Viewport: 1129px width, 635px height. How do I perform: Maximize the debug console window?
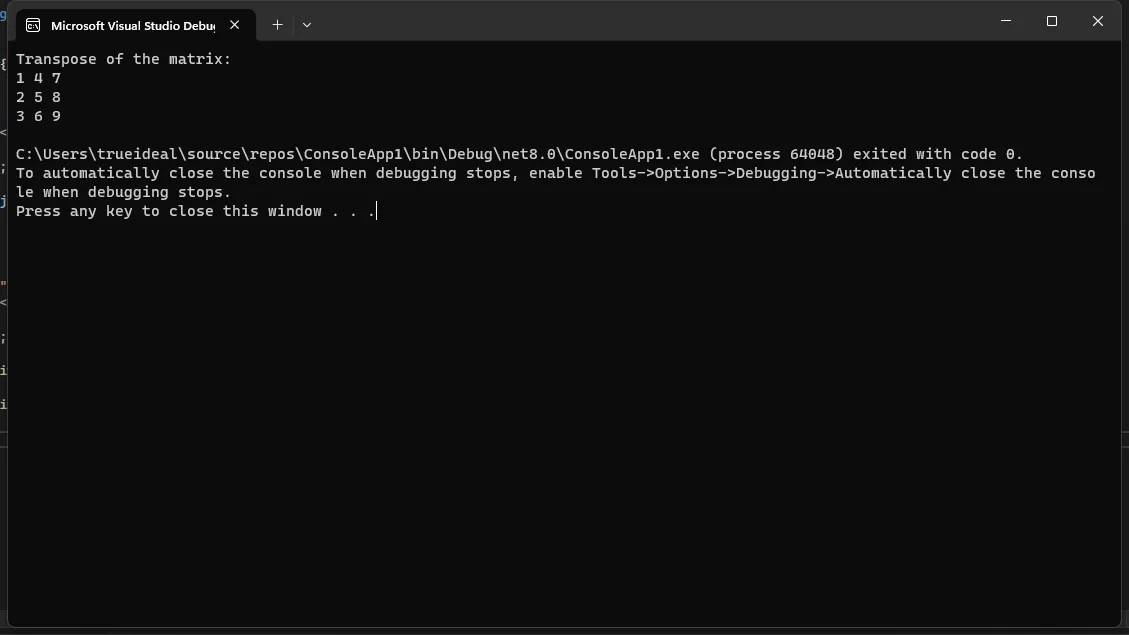1052,21
